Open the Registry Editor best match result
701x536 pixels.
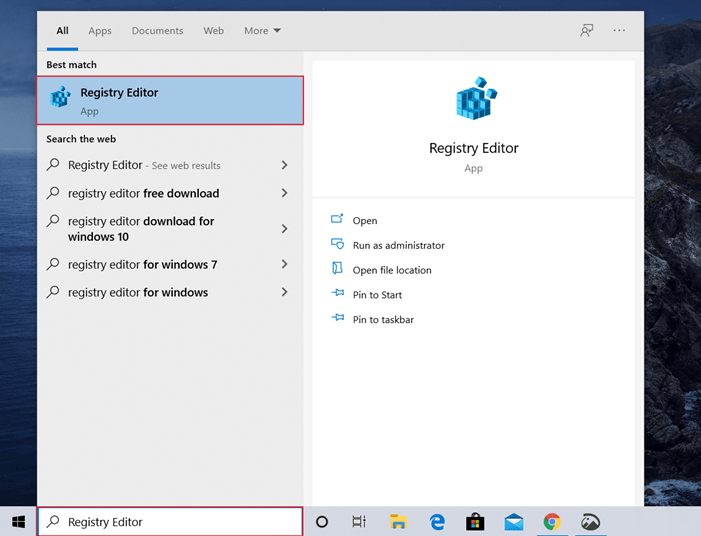pos(170,100)
